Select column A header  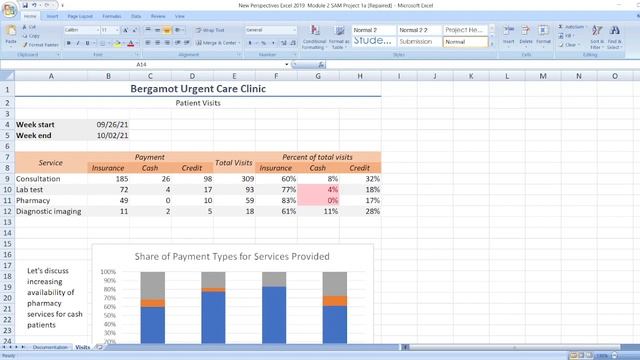(x=51, y=76)
